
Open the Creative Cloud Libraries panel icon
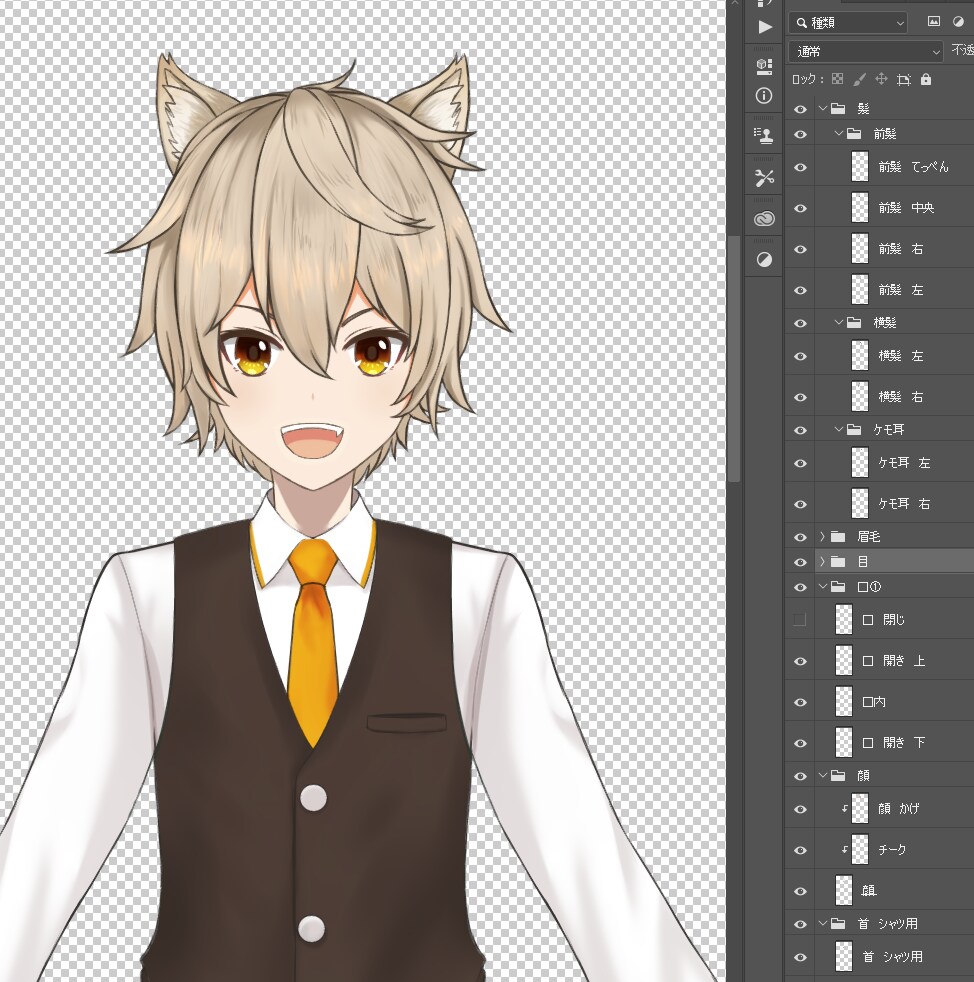pyautogui.click(x=764, y=219)
